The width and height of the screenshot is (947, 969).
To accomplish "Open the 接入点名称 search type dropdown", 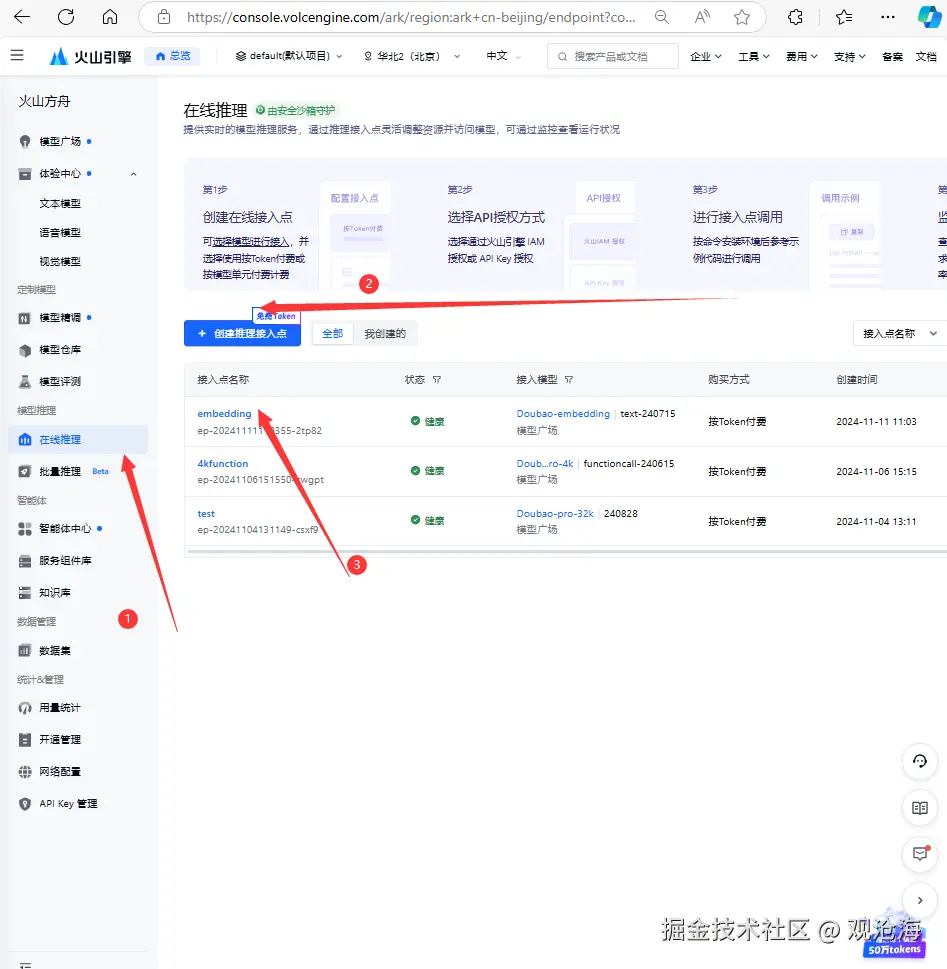I will [x=900, y=334].
